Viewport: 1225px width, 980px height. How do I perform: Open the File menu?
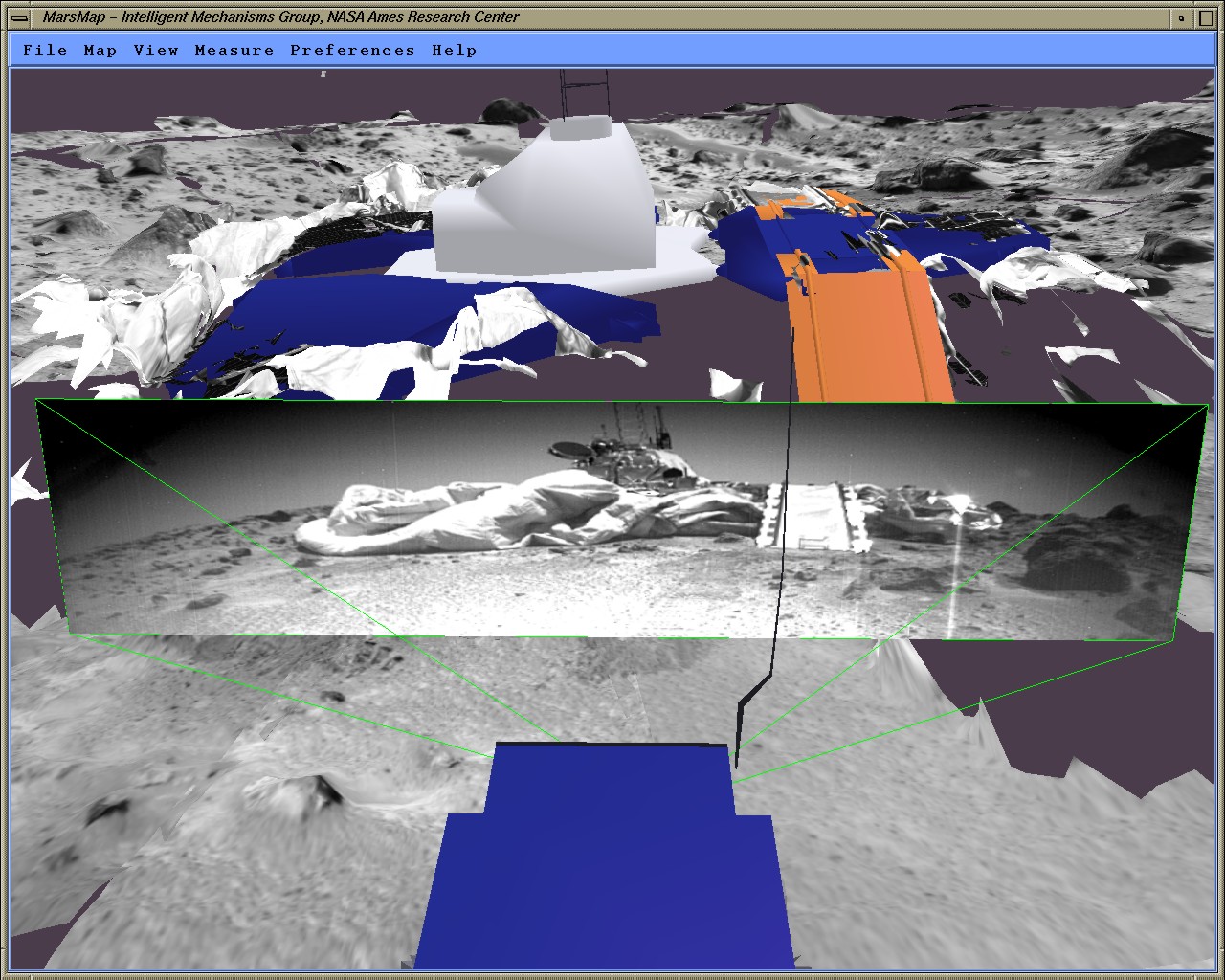click(45, 50)
